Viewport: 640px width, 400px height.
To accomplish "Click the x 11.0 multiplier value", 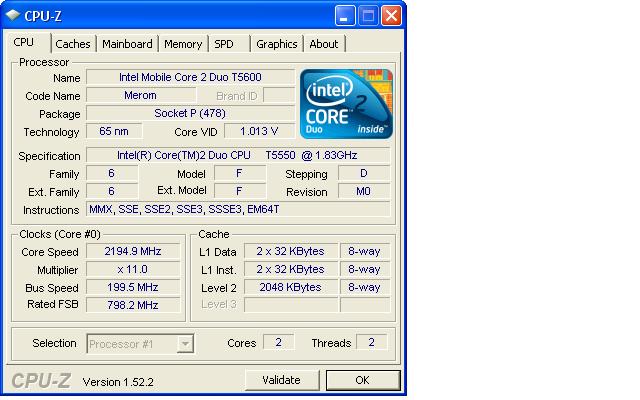I will coord(133,269).
